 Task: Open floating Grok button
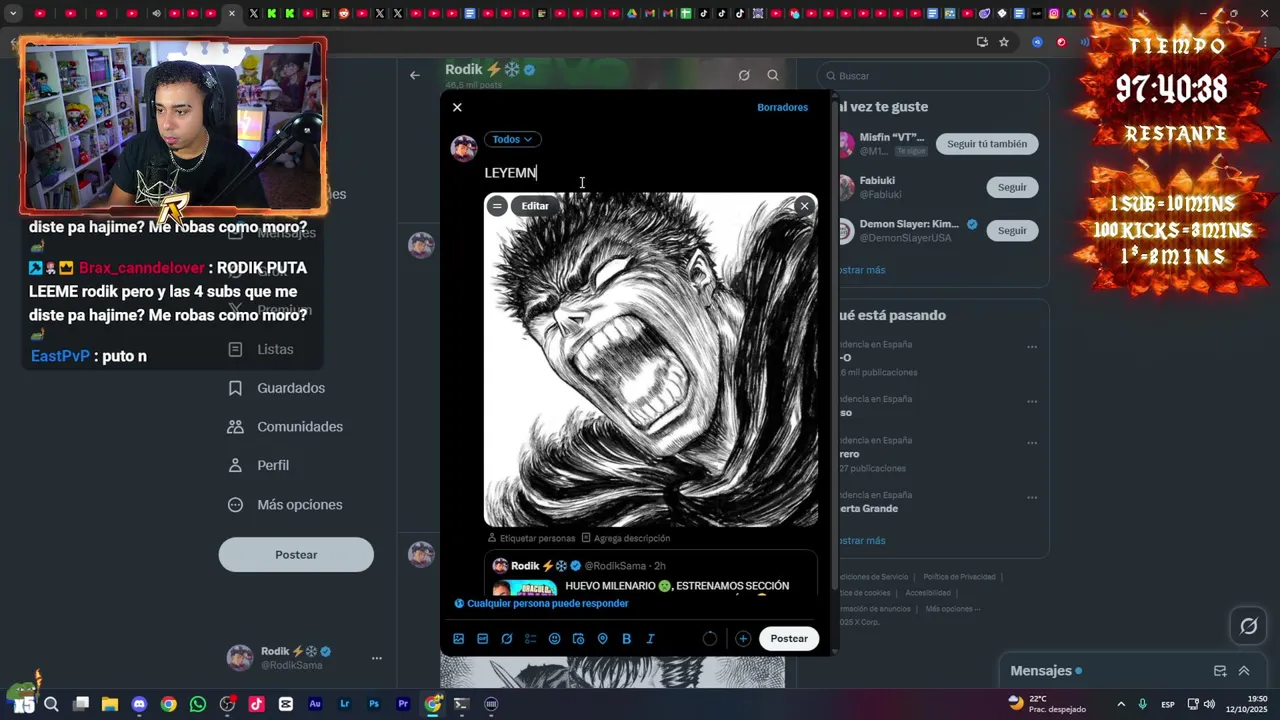(1249, 627)
